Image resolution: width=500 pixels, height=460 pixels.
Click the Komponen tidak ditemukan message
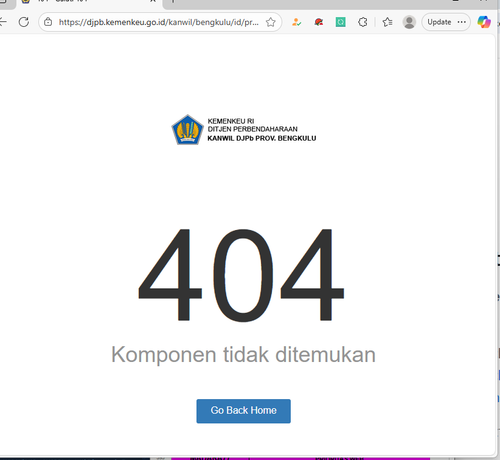243,354
